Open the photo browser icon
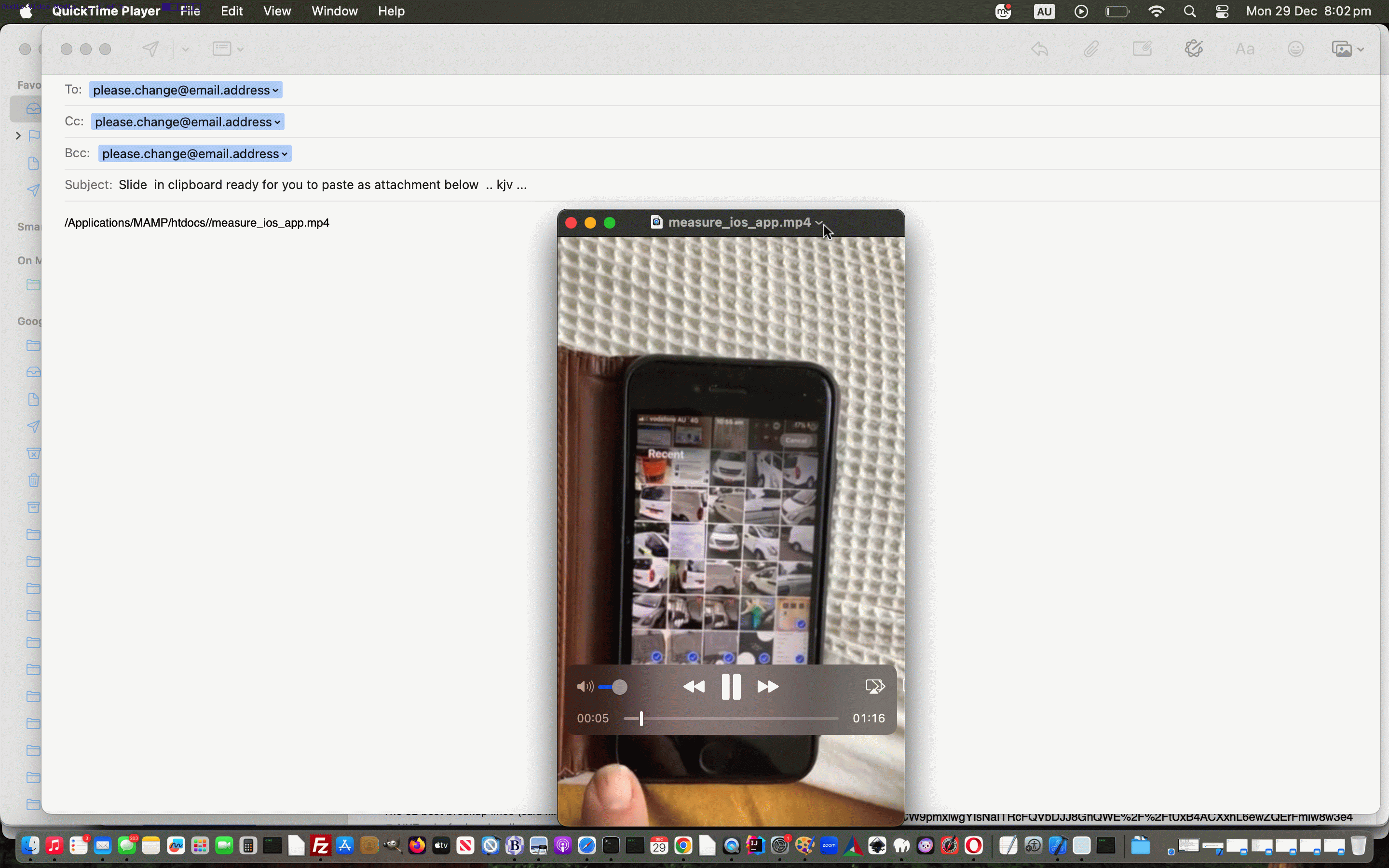 1344,49
